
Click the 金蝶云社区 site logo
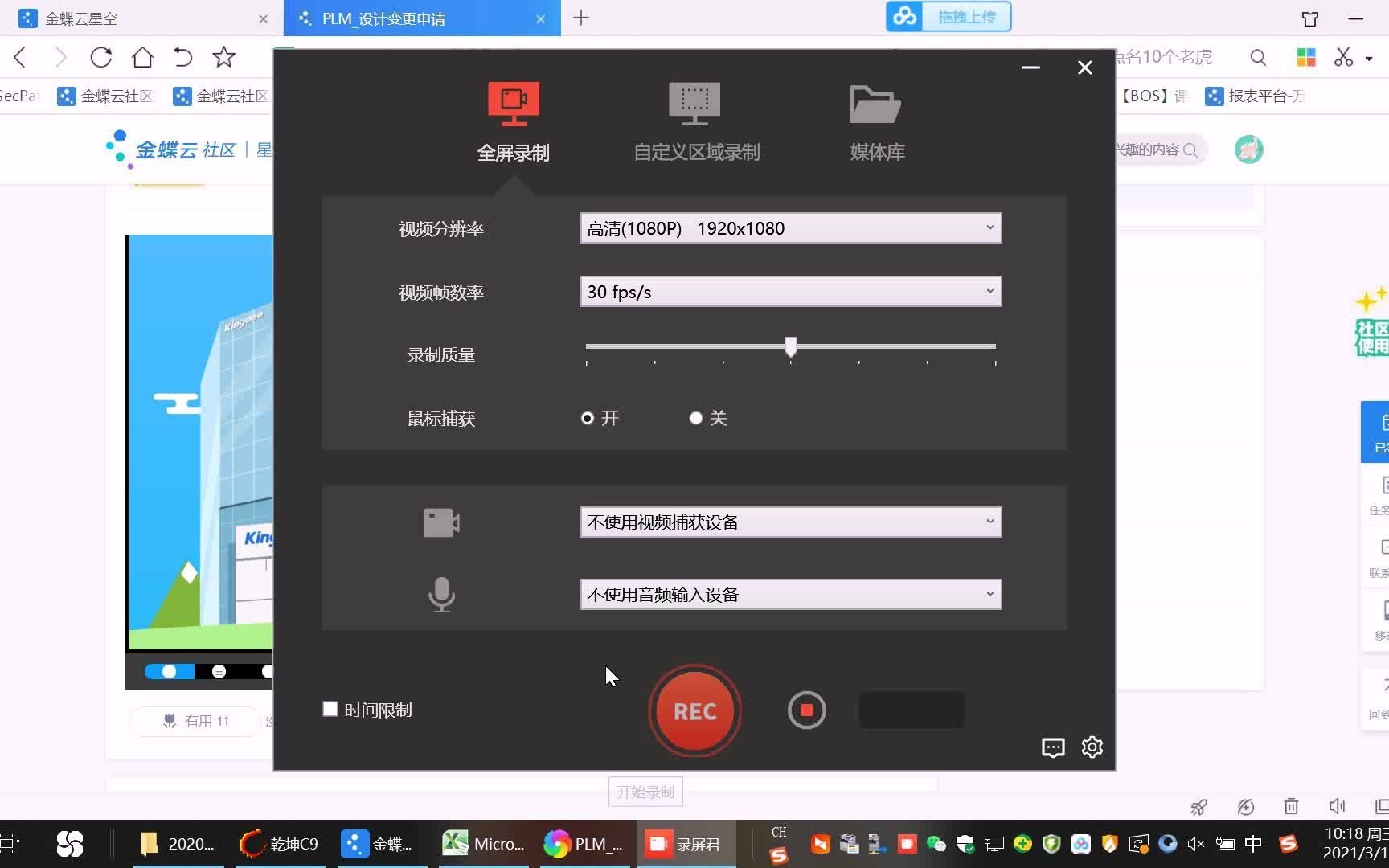tap(171, 149)
